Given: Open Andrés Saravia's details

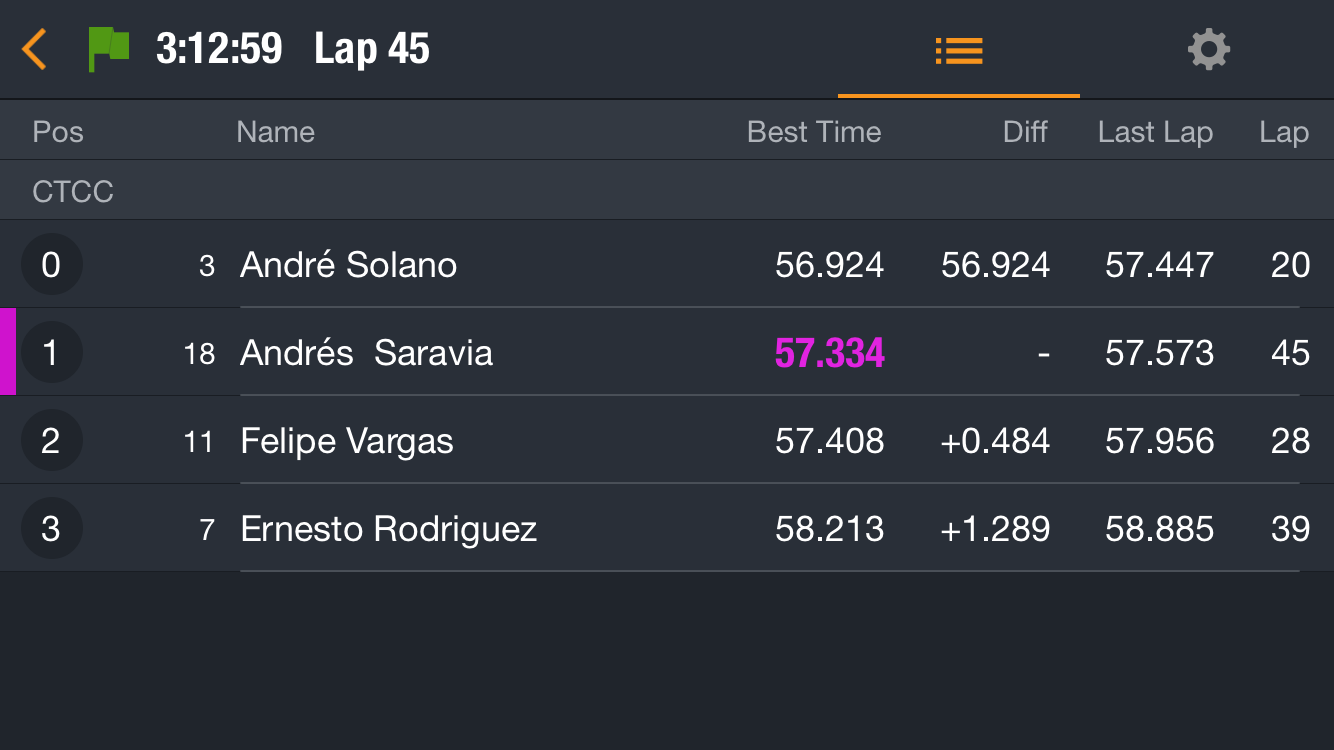Looking at the screenshot, I should pyautogui.click(x=667, y=352).
